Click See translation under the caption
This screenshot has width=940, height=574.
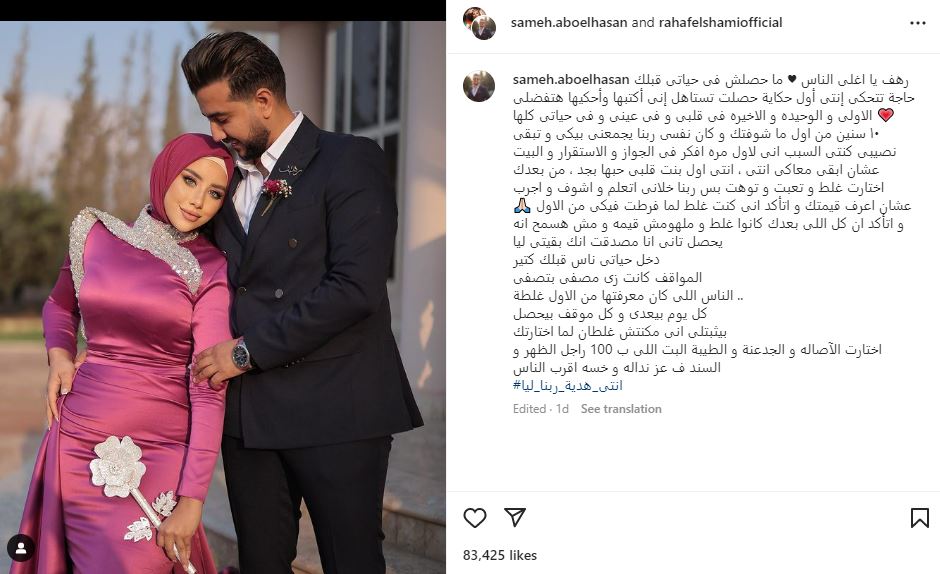coord(621,409)
